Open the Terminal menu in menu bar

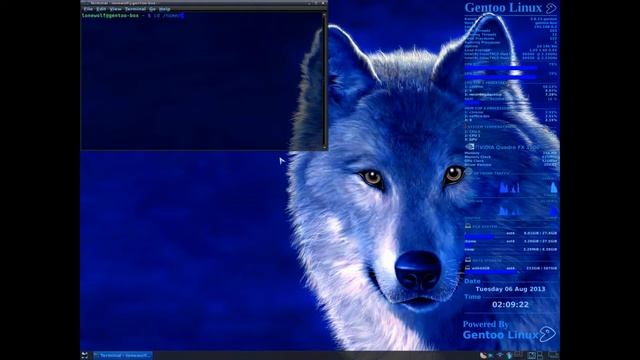point(135,9)
